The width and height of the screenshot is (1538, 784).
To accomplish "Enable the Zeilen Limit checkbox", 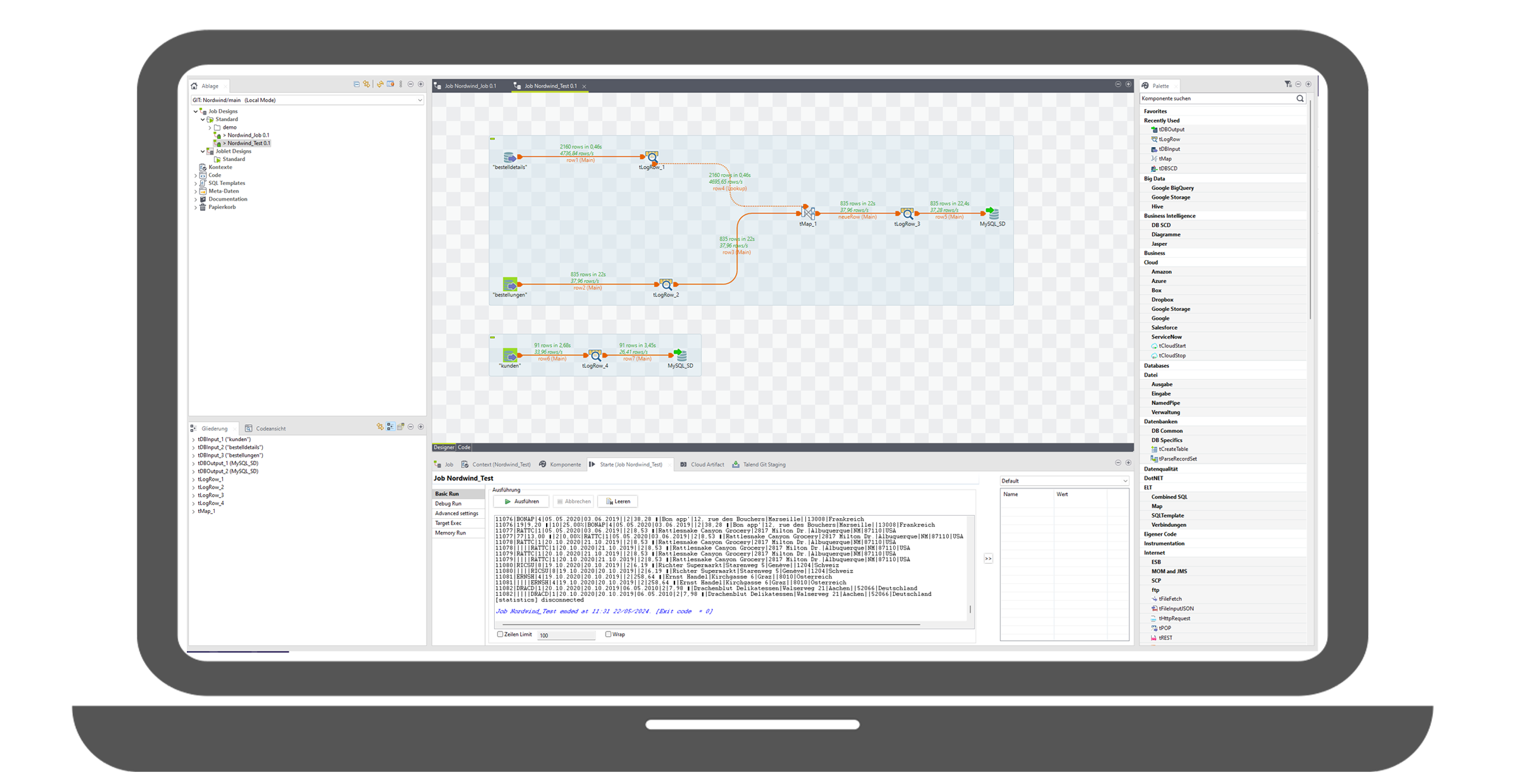I will [x=500, y=634].
